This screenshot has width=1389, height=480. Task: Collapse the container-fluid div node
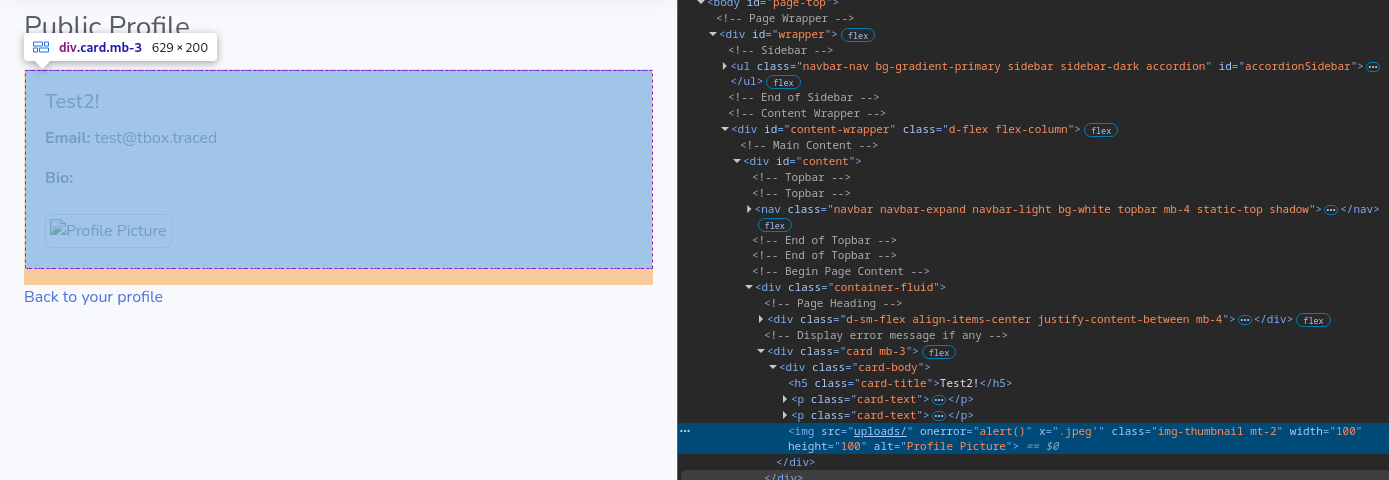(748, 288)
